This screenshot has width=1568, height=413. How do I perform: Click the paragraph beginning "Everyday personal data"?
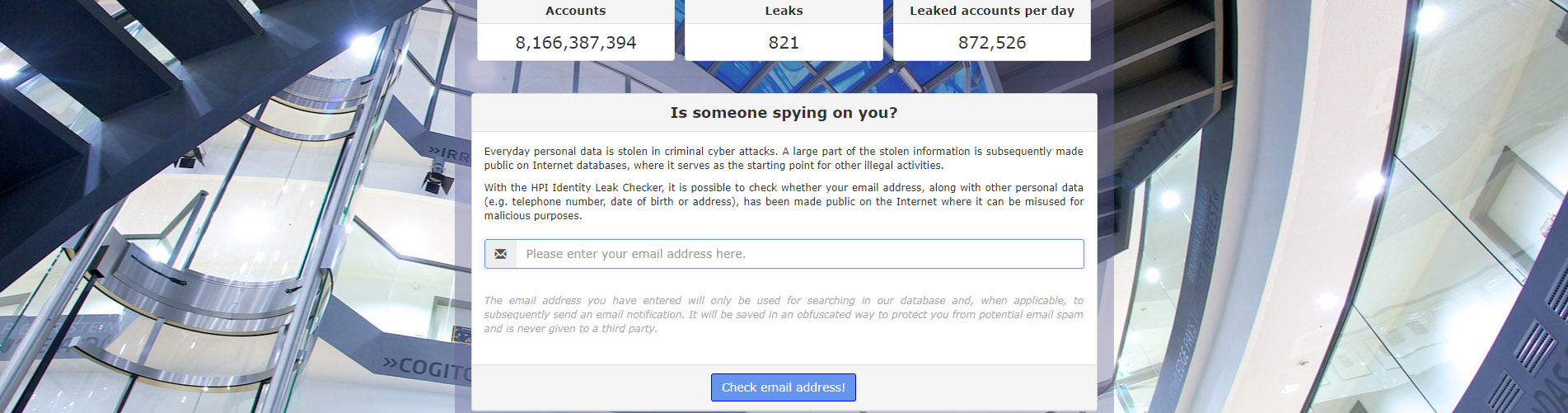(784, 158)
